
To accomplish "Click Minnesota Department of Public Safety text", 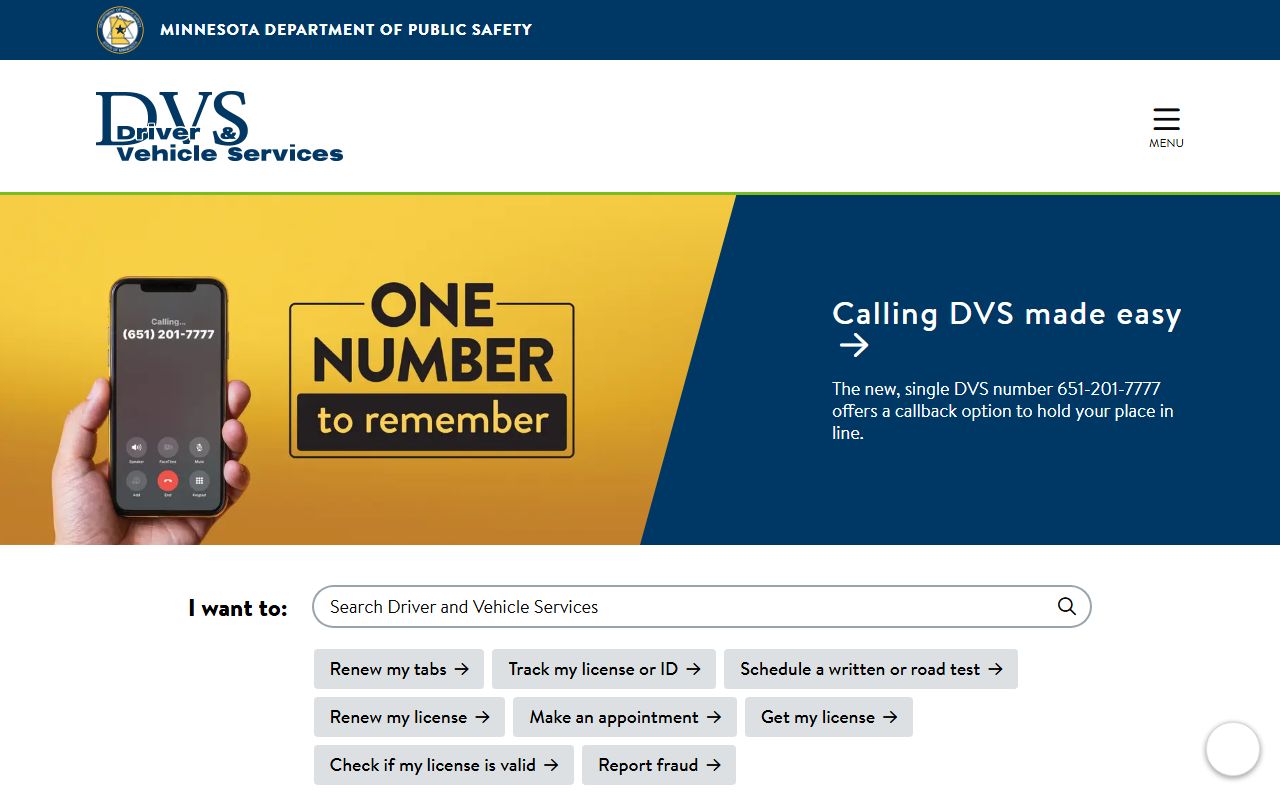I will (x=346, y=30).
